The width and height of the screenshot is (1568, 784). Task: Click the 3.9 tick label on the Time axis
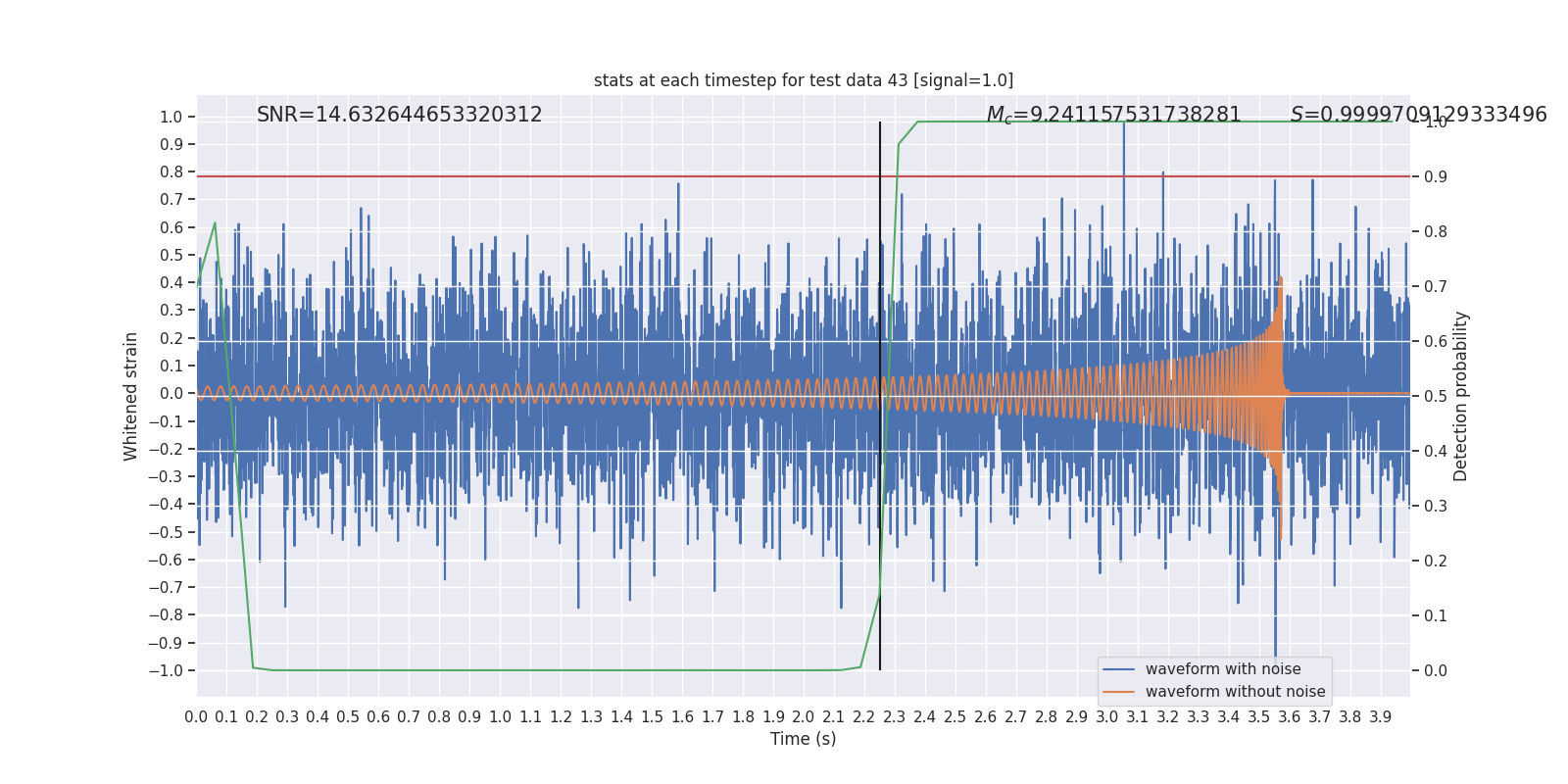coord(1381,716)
